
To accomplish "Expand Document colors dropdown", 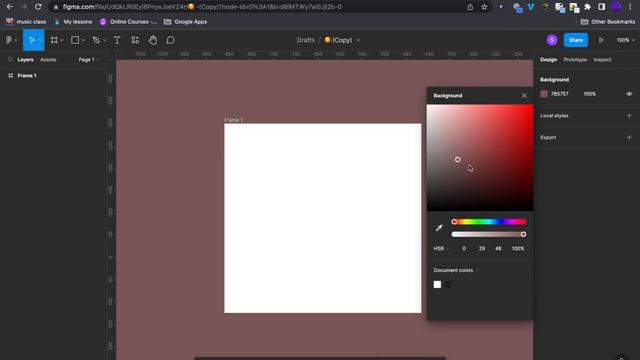I will coord(456,270).
